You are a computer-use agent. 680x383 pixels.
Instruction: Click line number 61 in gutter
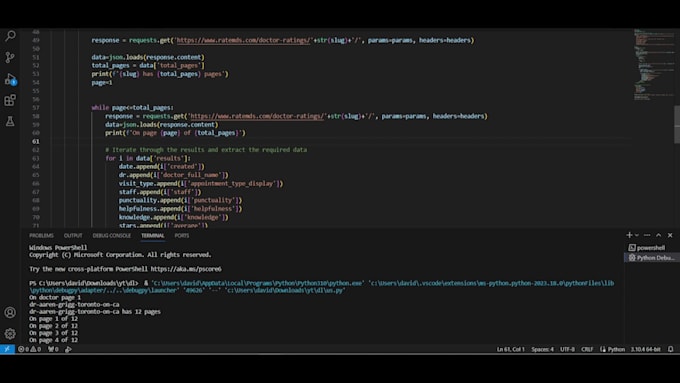[36, 141]
